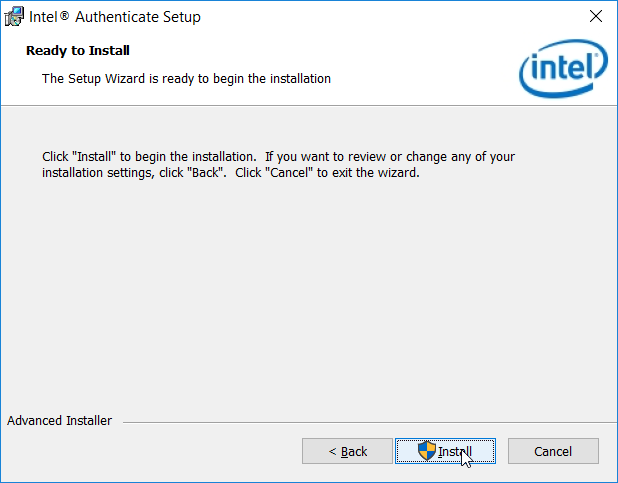Click the UAC shield icon on Install button
The image size is (618, 483).
[x=427, y=451]
